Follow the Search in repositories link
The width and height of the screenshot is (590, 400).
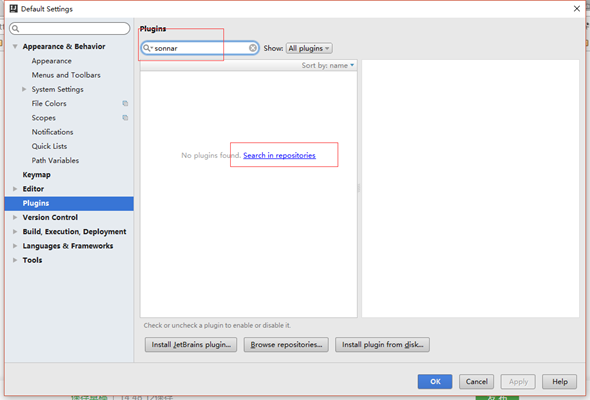279,155
